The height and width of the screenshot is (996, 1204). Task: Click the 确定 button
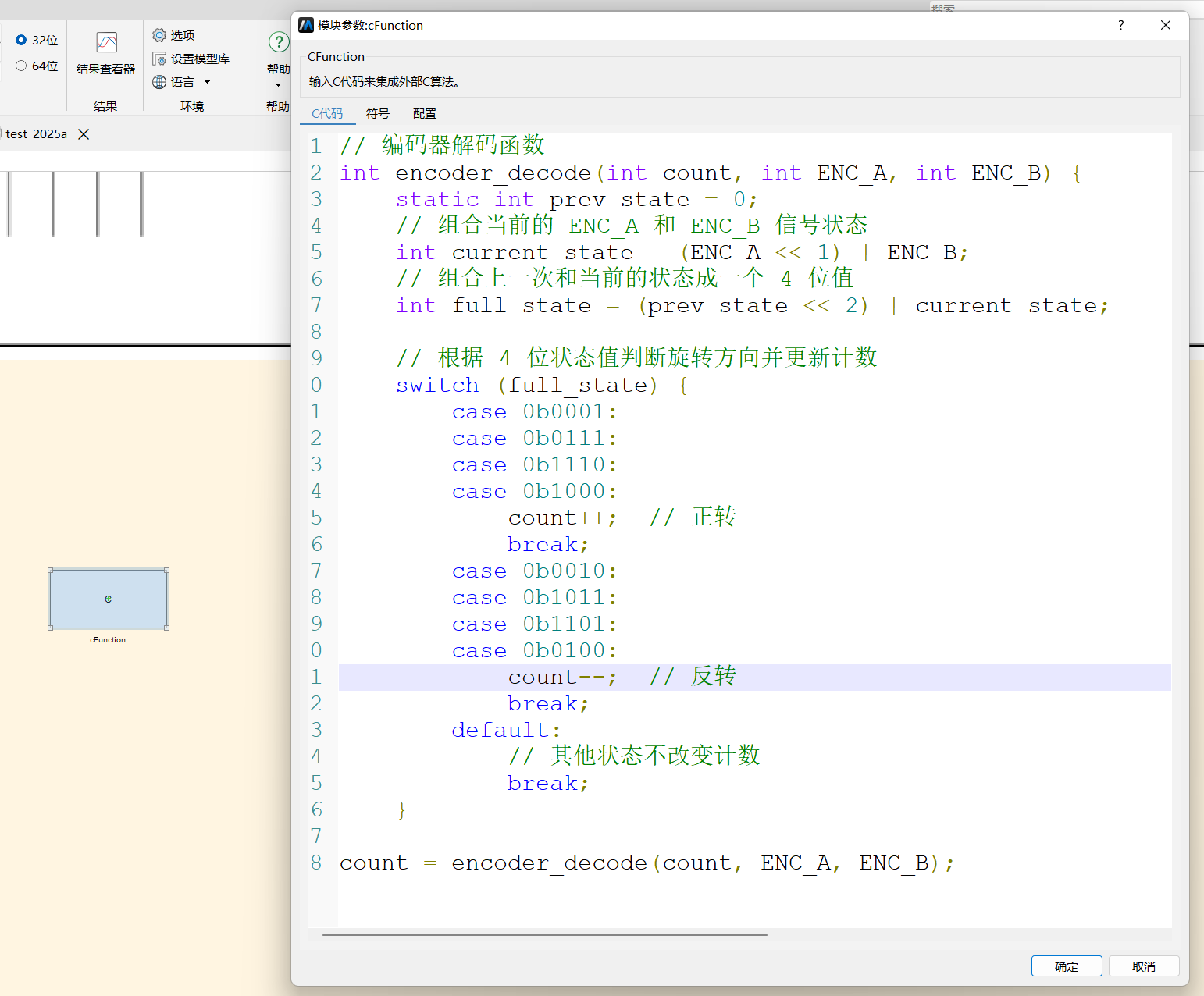[x=1067, y=966]
